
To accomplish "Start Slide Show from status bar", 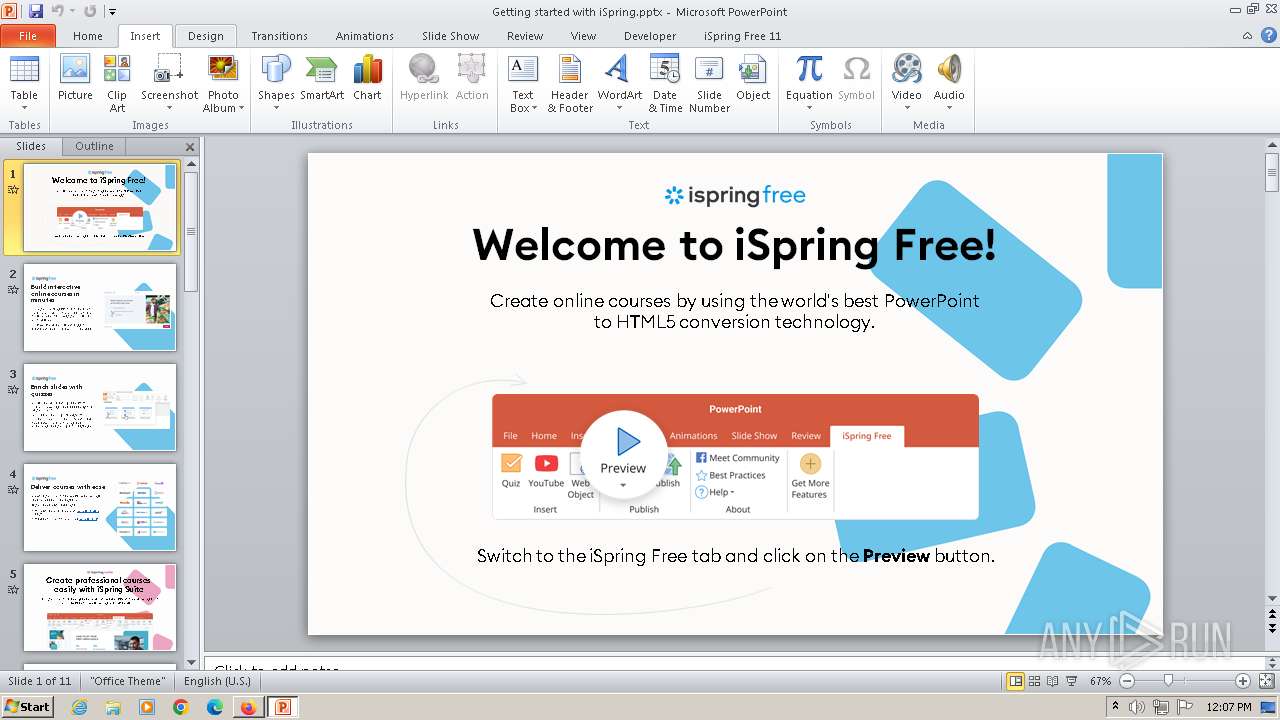I will pyautogui.click(x=1072, y=681).
